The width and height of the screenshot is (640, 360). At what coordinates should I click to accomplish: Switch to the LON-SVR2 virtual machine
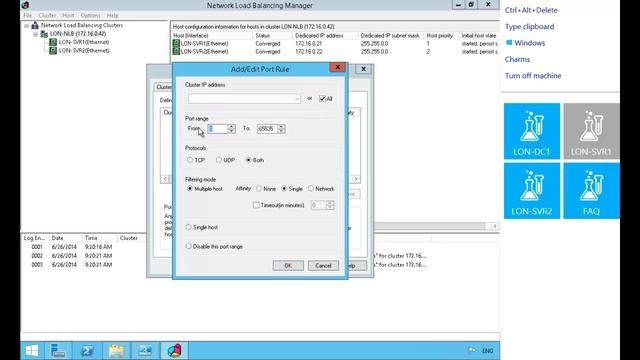click(531, 191)
